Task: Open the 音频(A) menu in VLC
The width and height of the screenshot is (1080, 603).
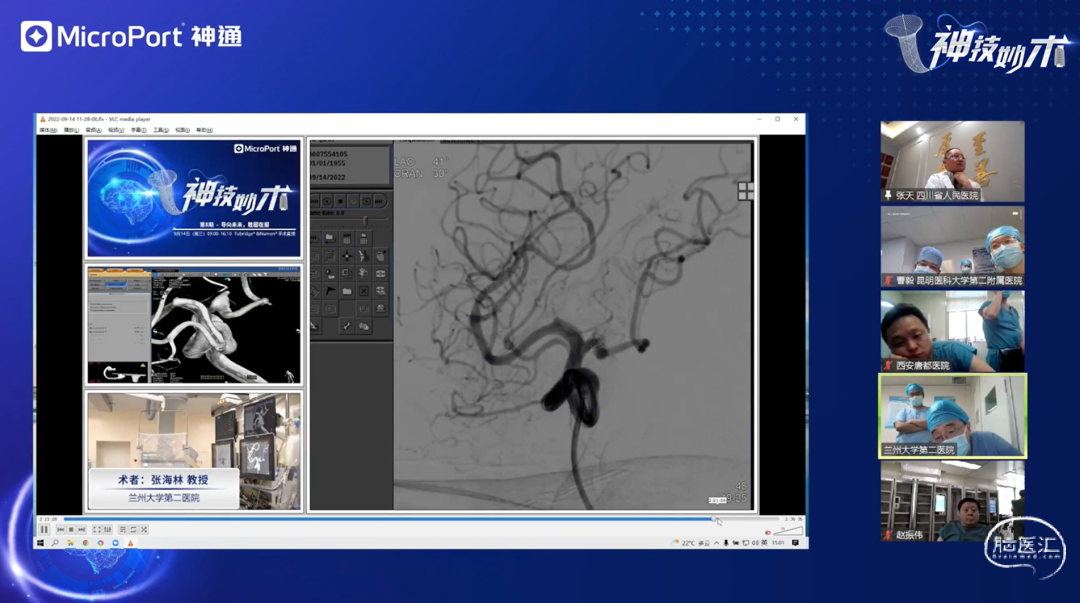Action: point(94,130)
